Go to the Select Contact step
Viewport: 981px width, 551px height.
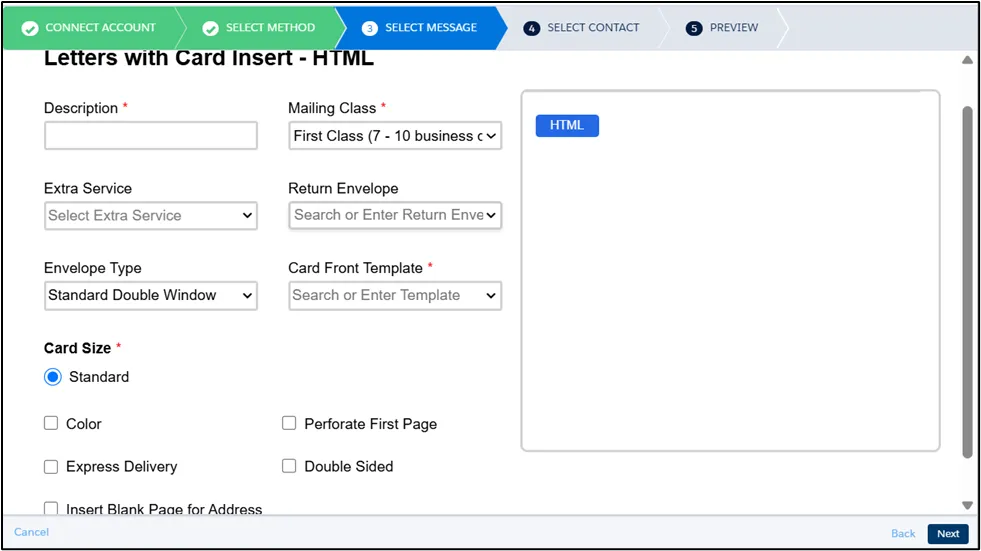pos(593,28)
